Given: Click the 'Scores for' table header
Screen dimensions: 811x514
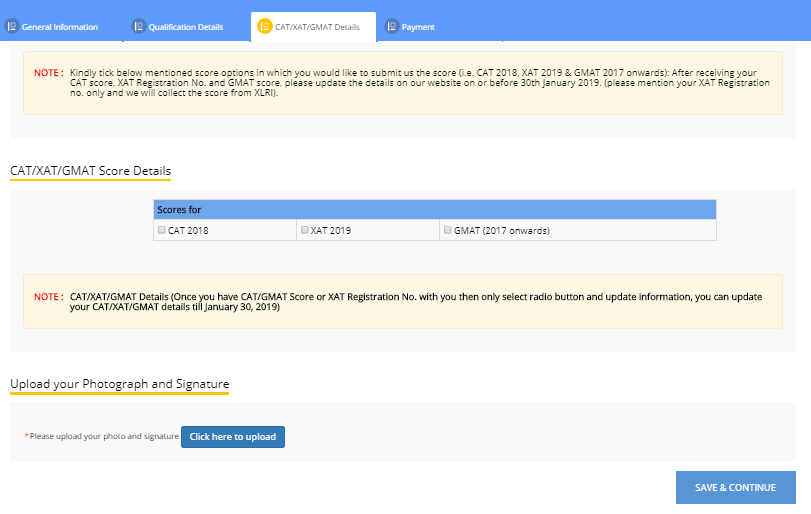Looking at the screenshot, I should (x=435, y=209).
